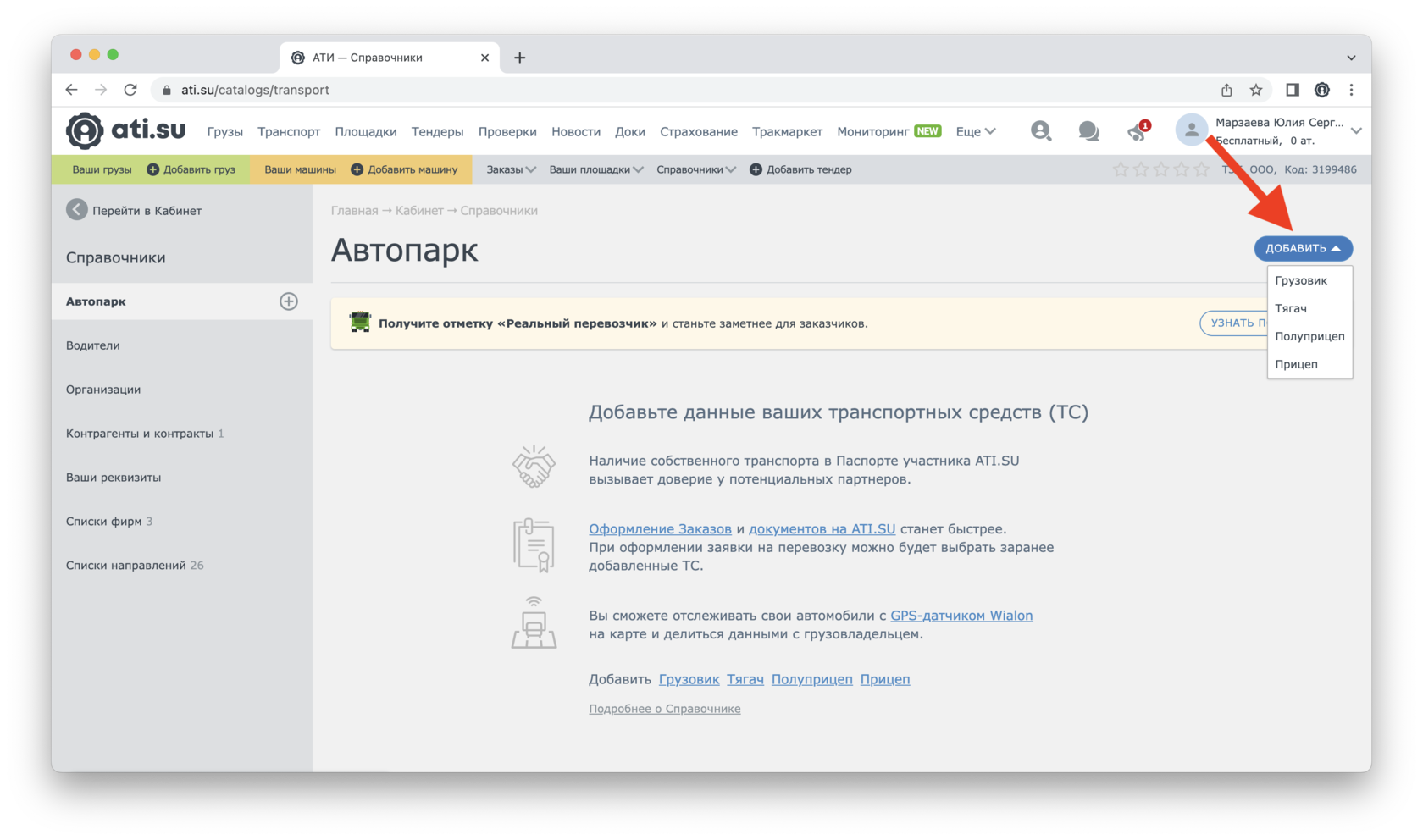
Task: Open the Проверки navigation item
Action: (x=507, y=131)
